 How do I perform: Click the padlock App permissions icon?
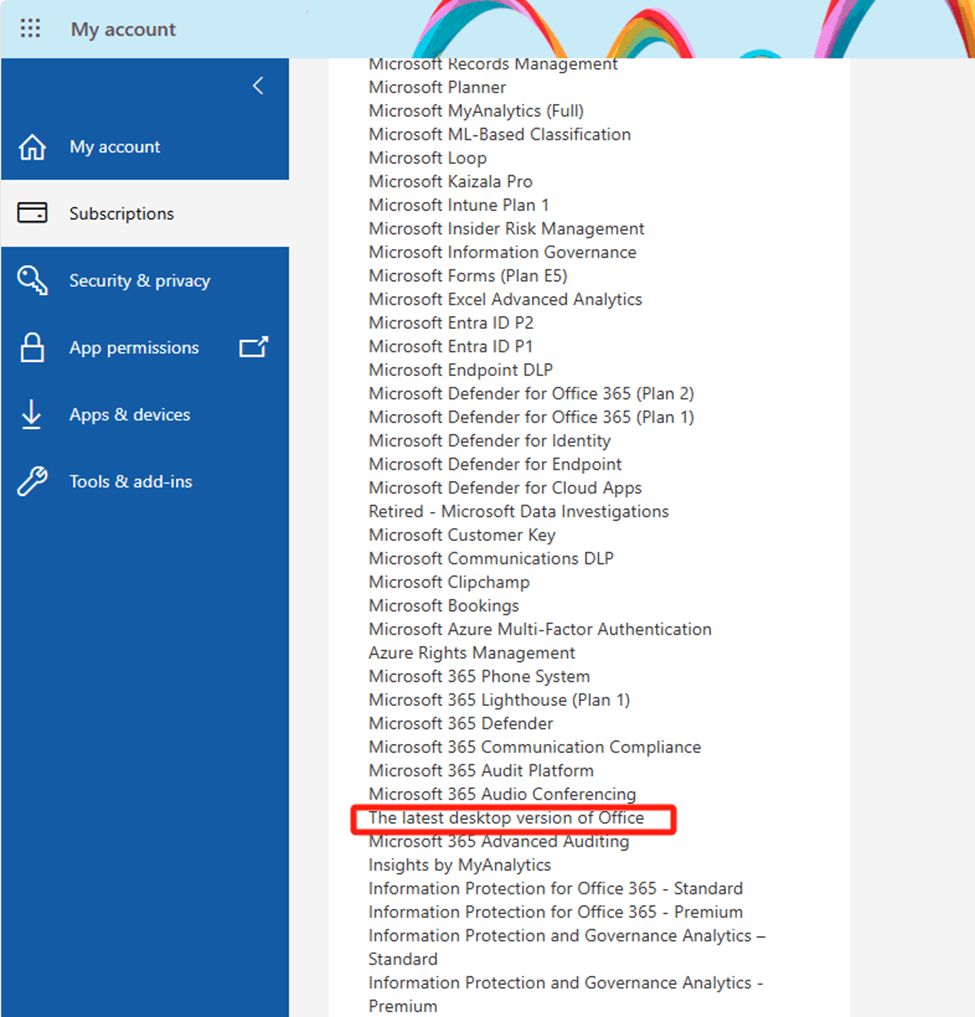(32, 348)
